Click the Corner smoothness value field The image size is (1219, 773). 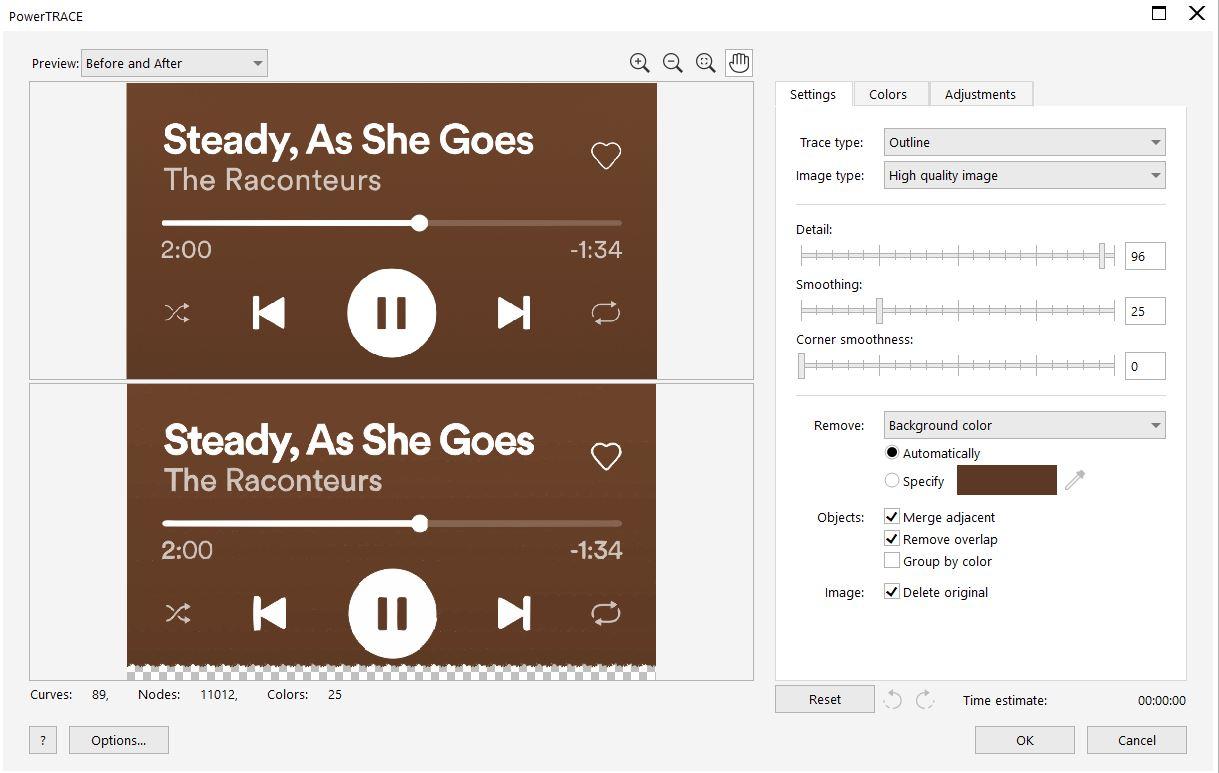pyautogui.click(x=1145, y=366)
